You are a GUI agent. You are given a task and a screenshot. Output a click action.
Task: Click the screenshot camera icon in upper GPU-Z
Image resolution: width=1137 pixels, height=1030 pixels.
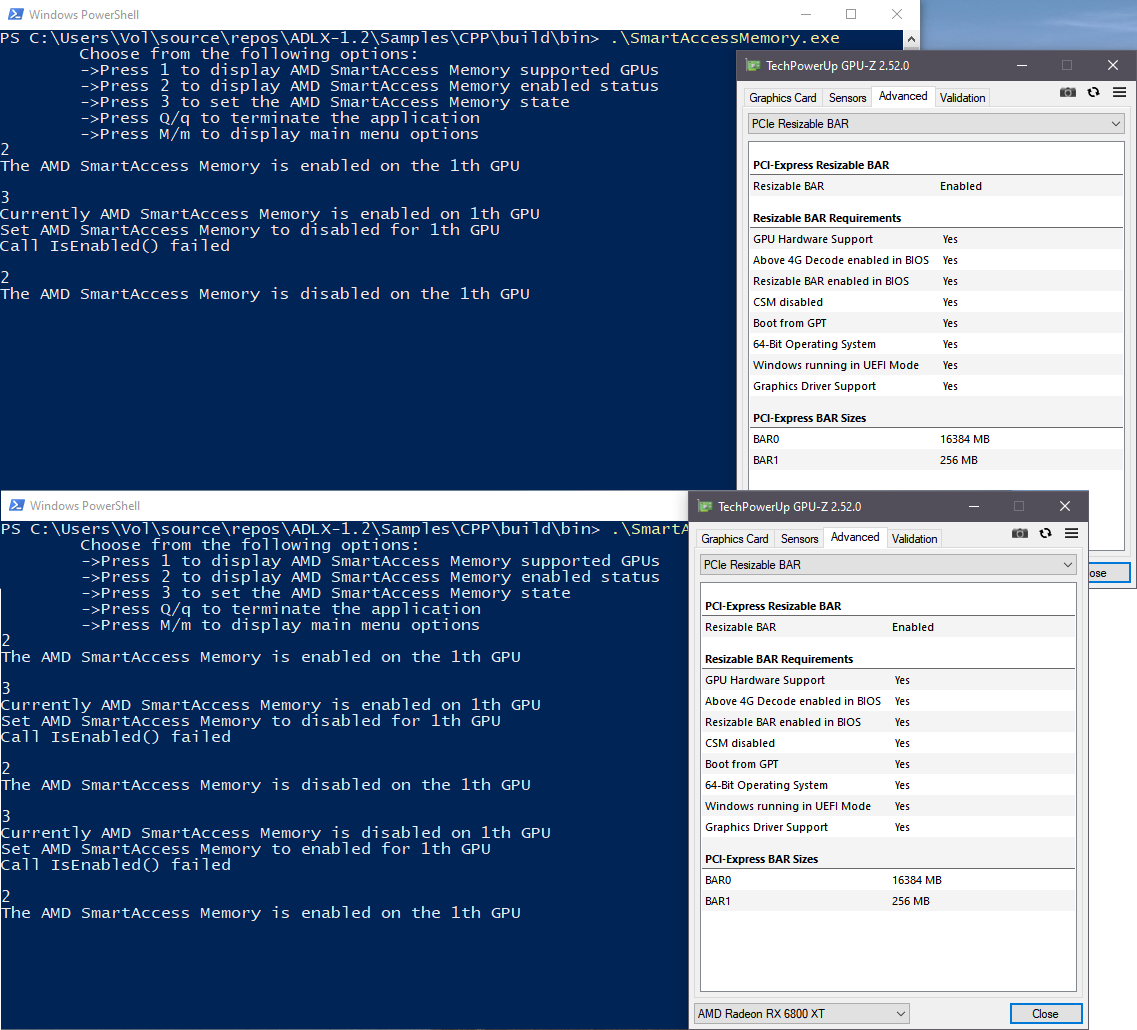tap(1067, 92)
